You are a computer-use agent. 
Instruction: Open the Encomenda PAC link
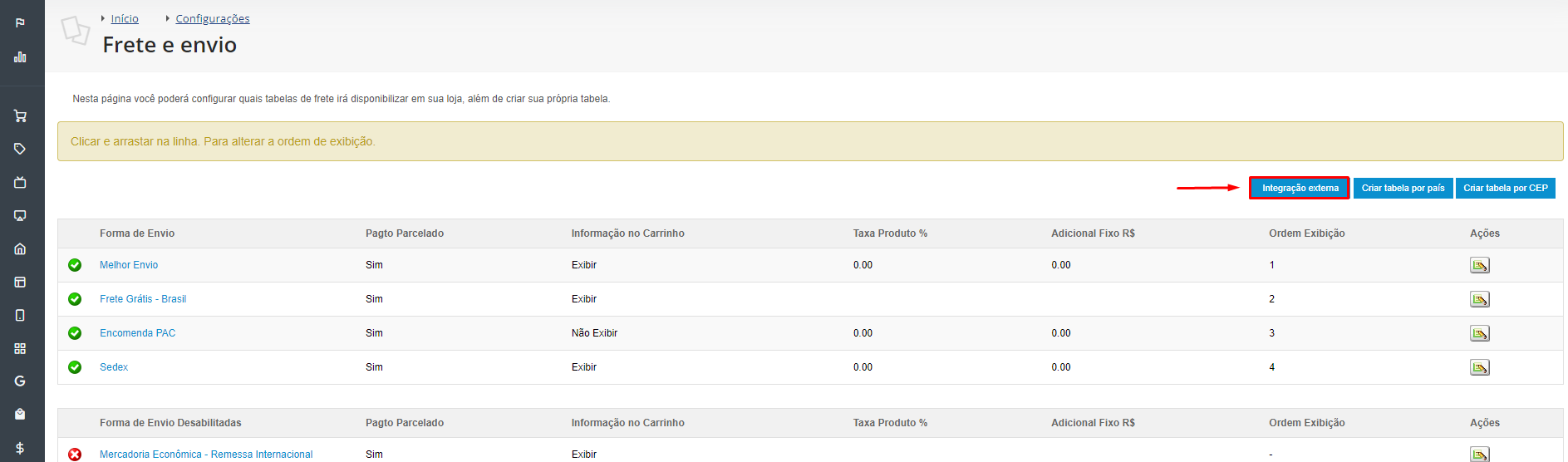click(138, 333)
